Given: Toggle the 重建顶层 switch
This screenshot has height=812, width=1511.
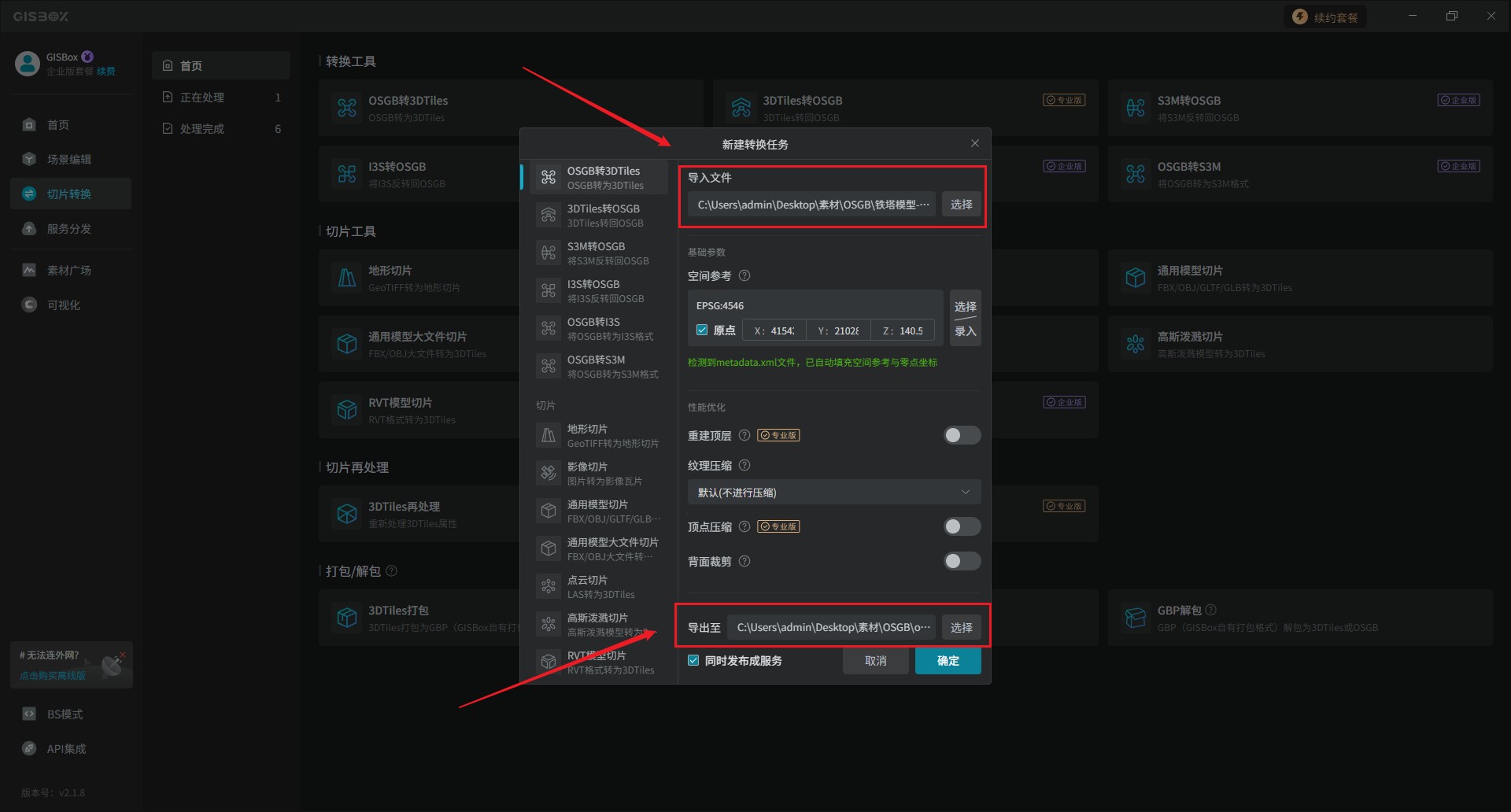Looking at the screenshot, I should (x=962, y=435).
